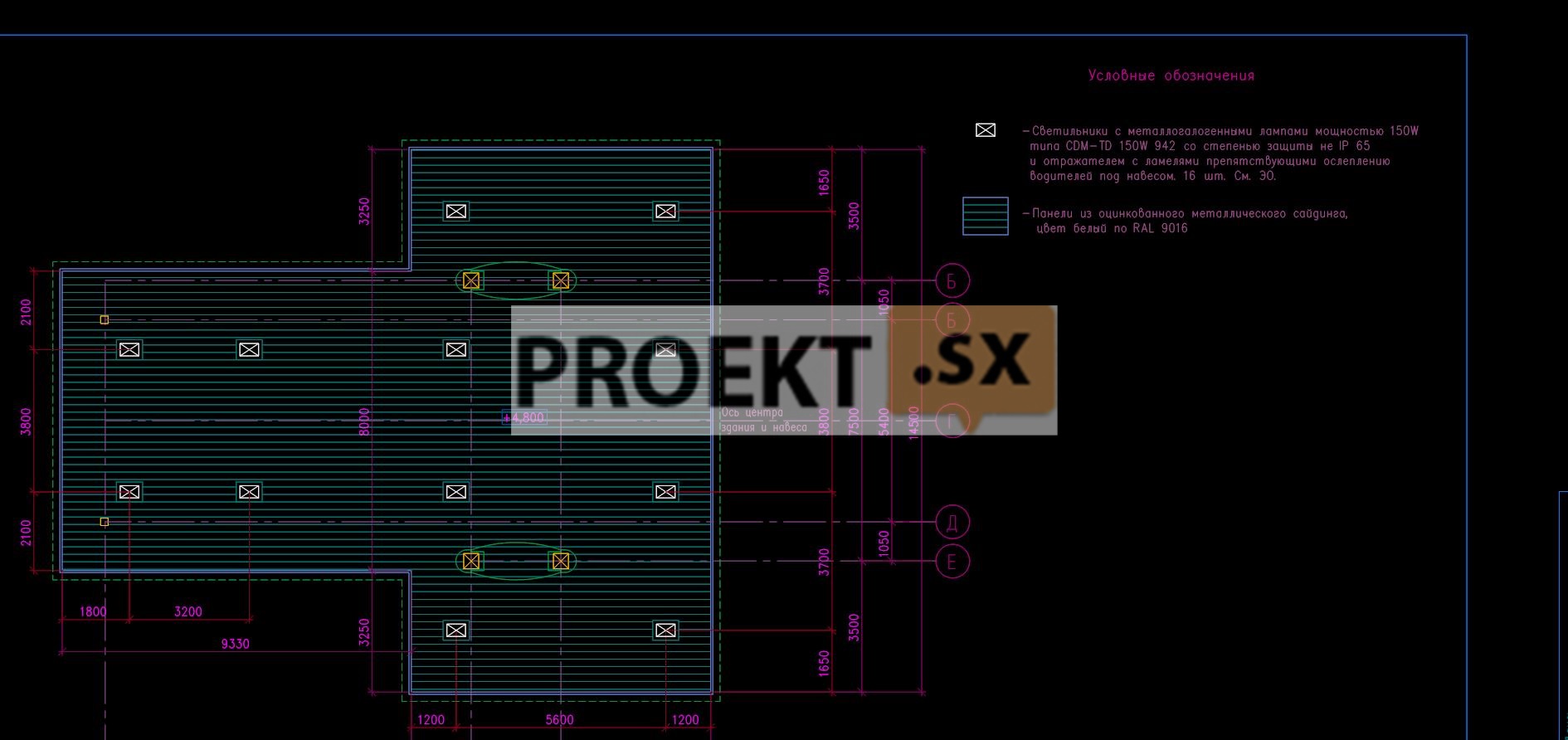The width and height of the screenshot is (1568, 740).
Task: Click the 1200 dimension right of 5600
Action: point(685,720)
